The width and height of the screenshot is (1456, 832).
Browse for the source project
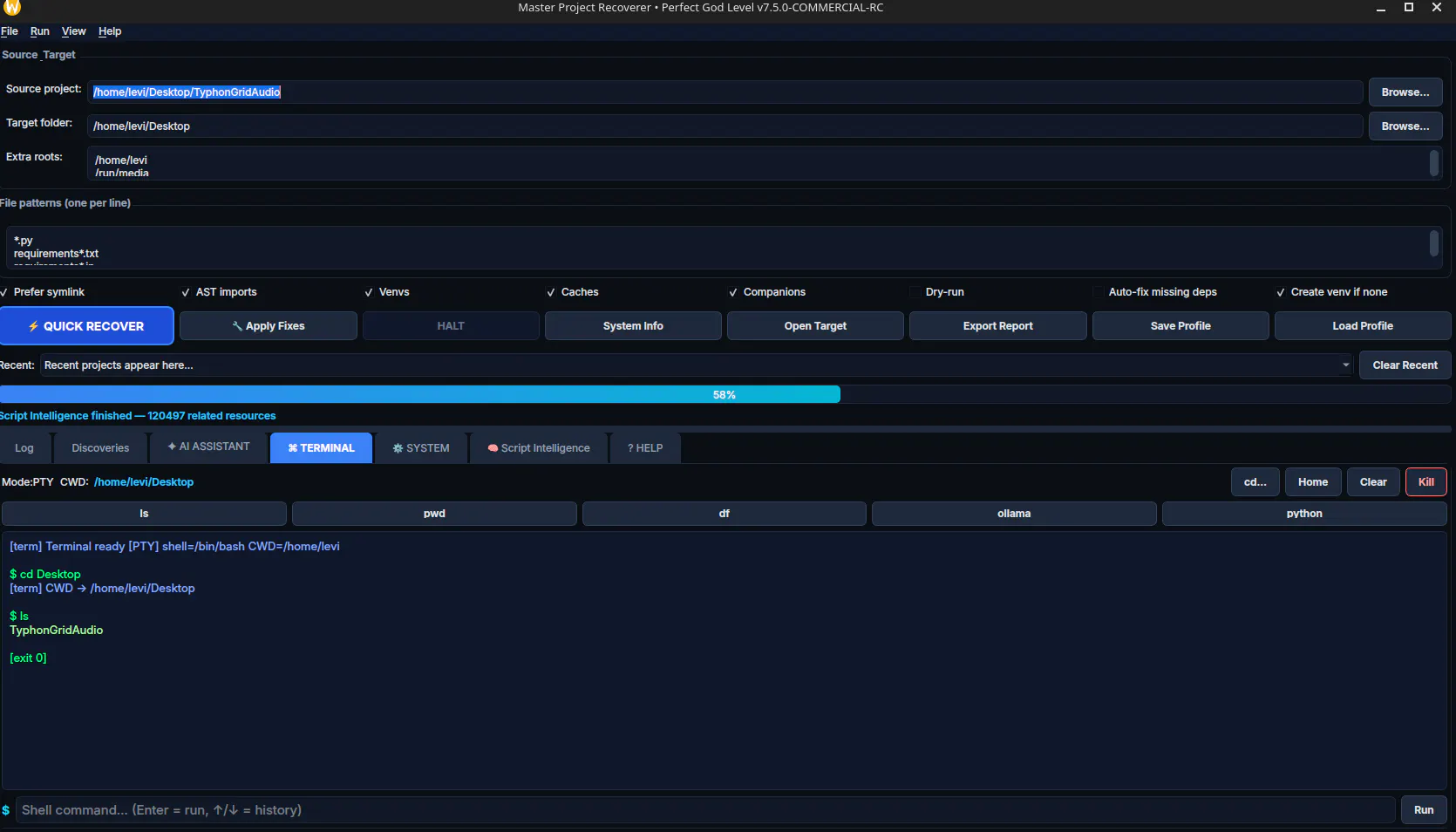[1405, 92]
